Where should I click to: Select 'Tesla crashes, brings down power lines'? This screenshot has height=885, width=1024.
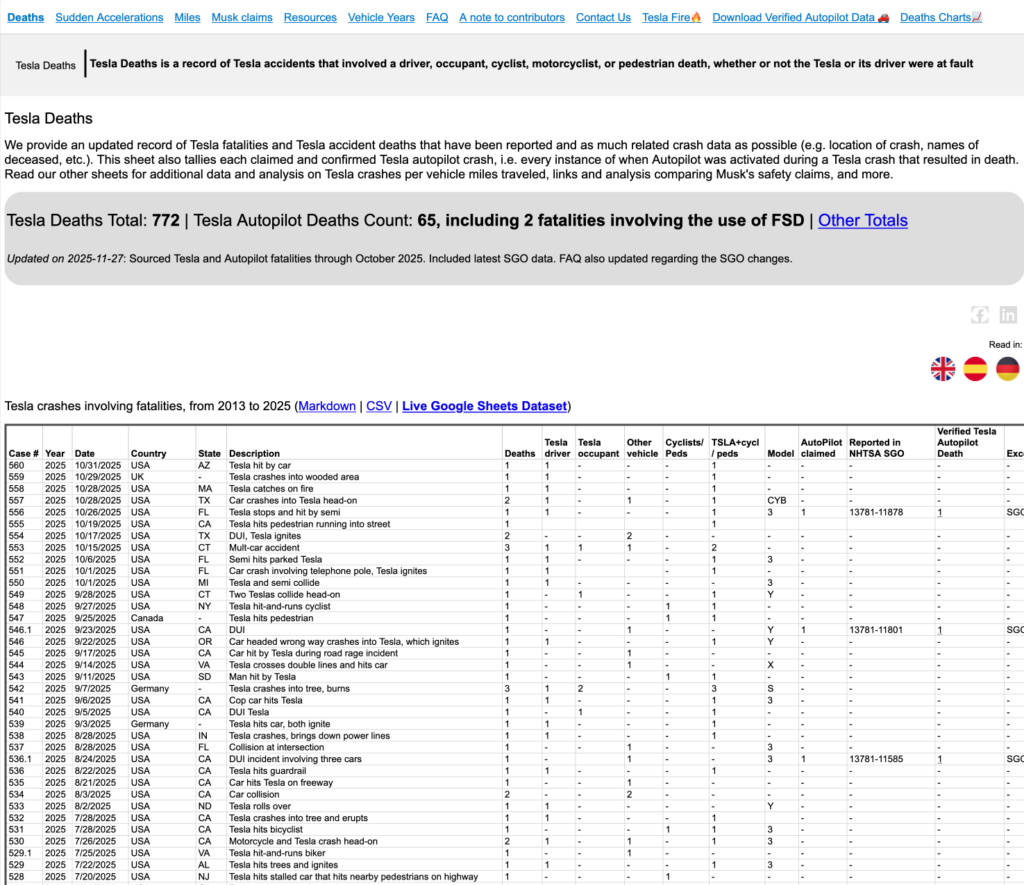[310, 735]
